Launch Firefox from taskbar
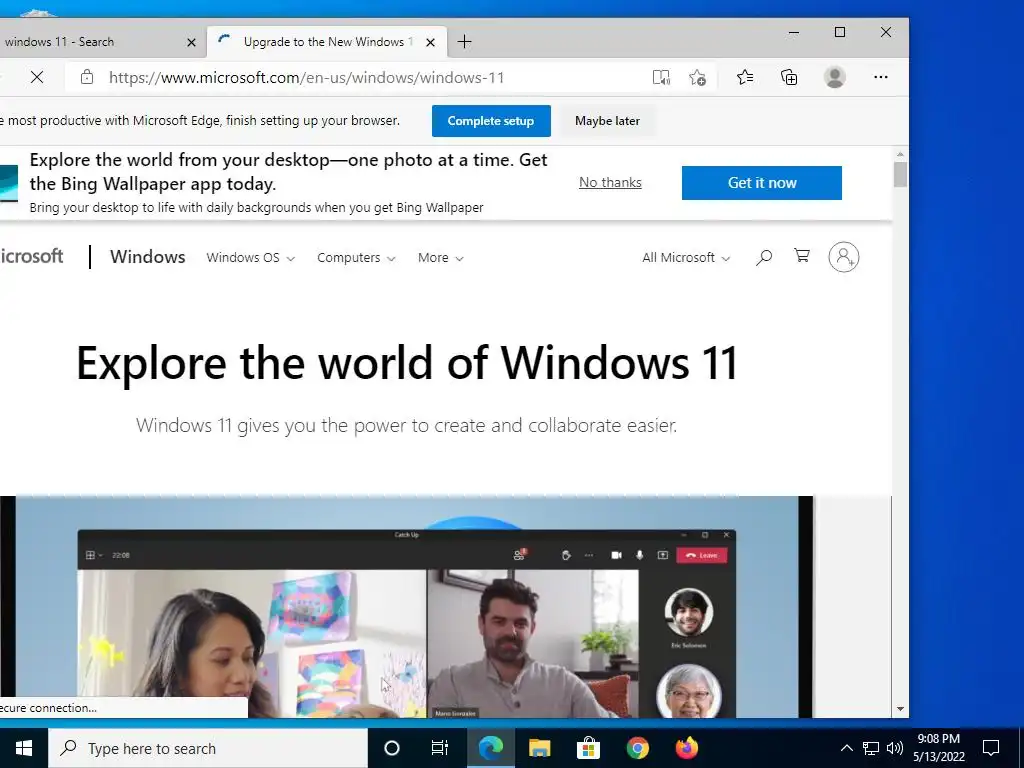This screenshot has width=1024, height=768. (x=686, y=748)
